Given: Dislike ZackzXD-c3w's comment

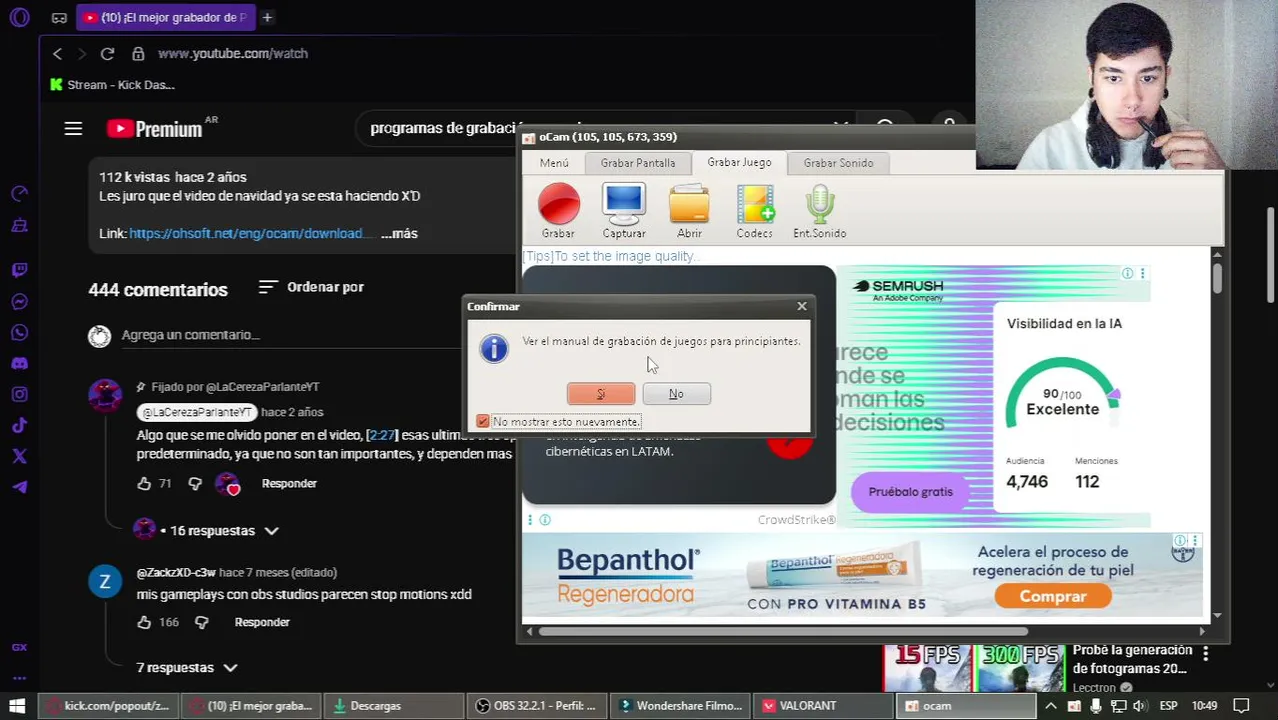Looking at the screenshot, I should (x=201, y=622).
